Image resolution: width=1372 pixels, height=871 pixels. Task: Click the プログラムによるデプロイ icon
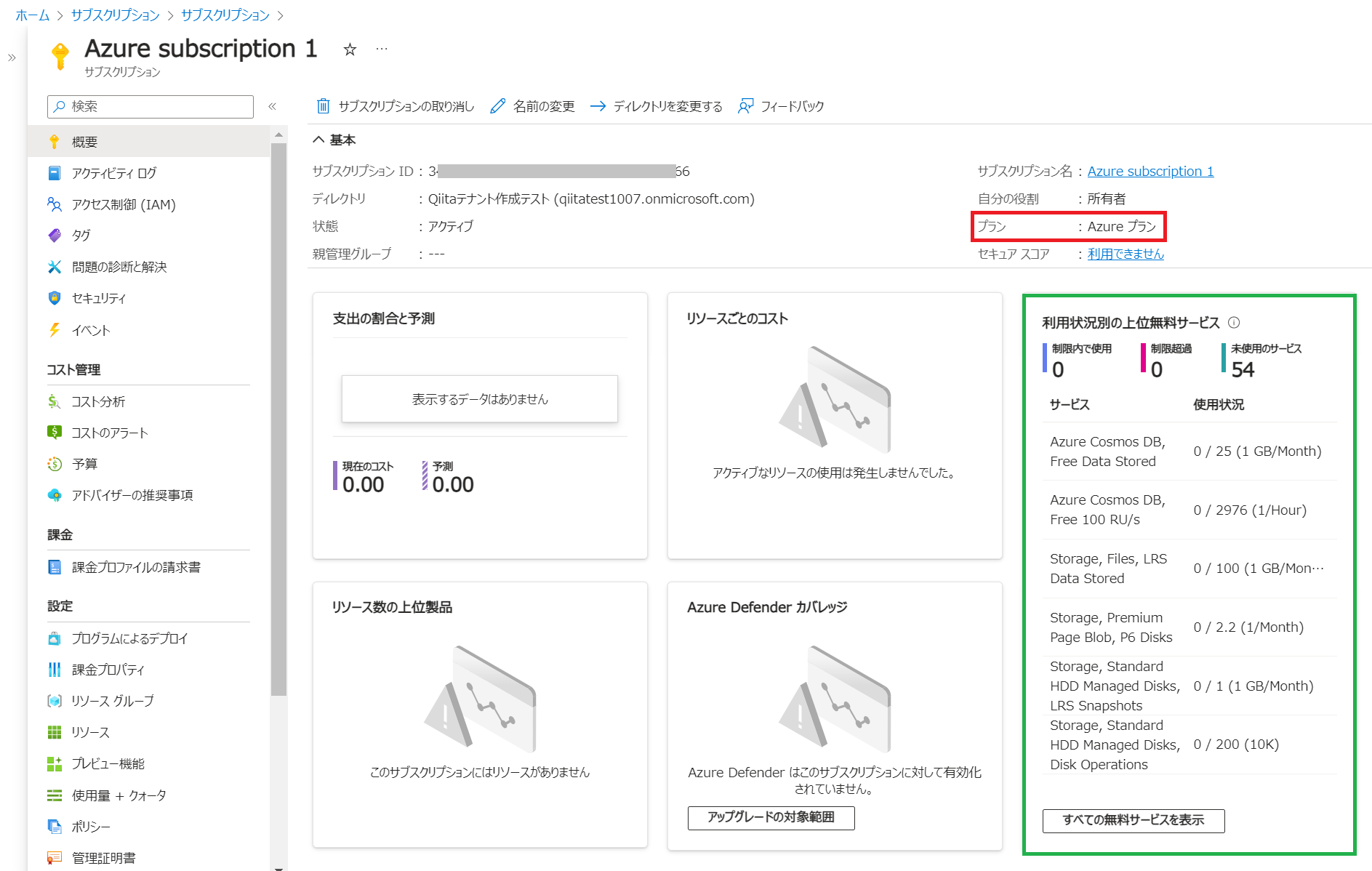55,638
